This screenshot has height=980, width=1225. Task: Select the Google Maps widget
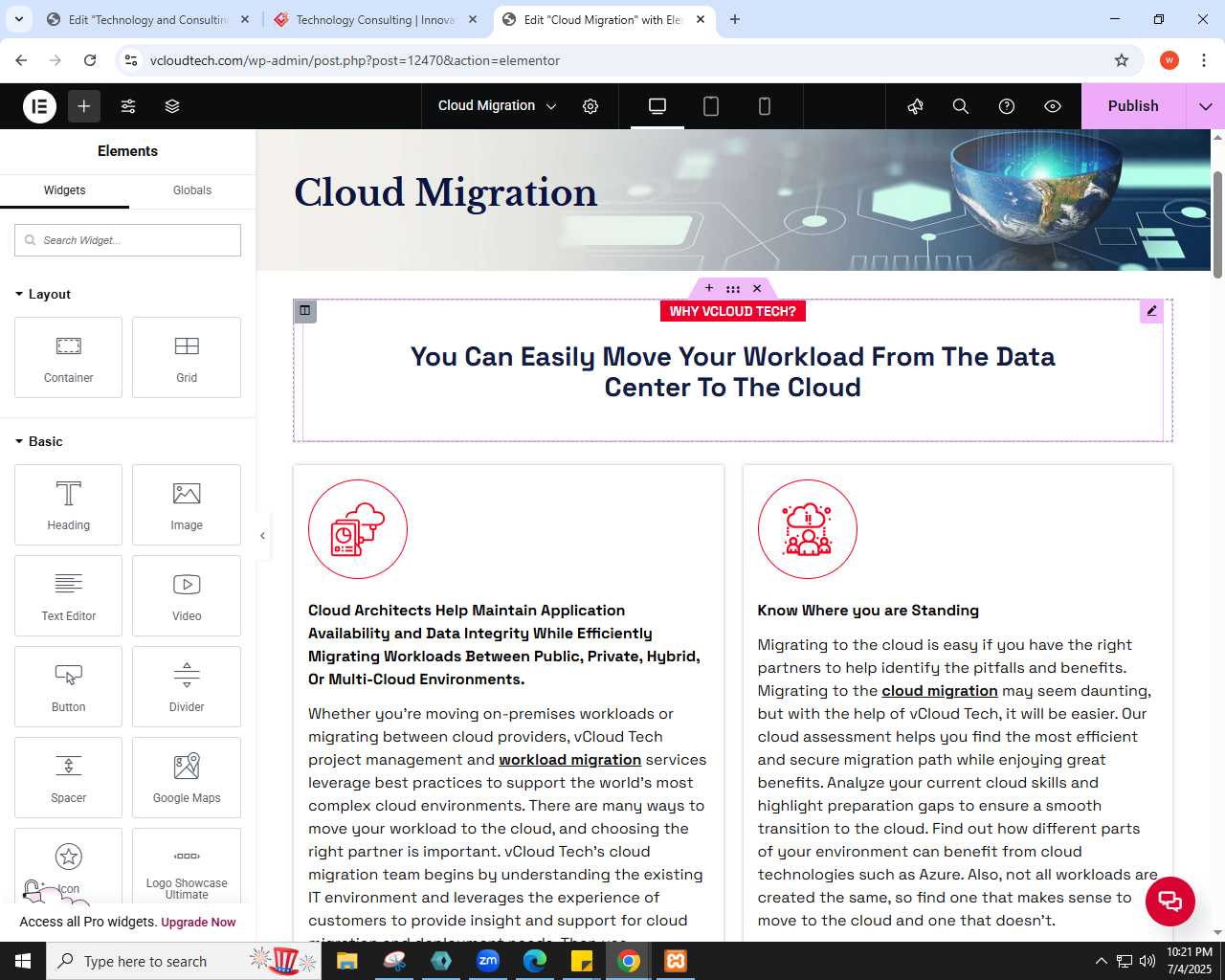[187, 777]
